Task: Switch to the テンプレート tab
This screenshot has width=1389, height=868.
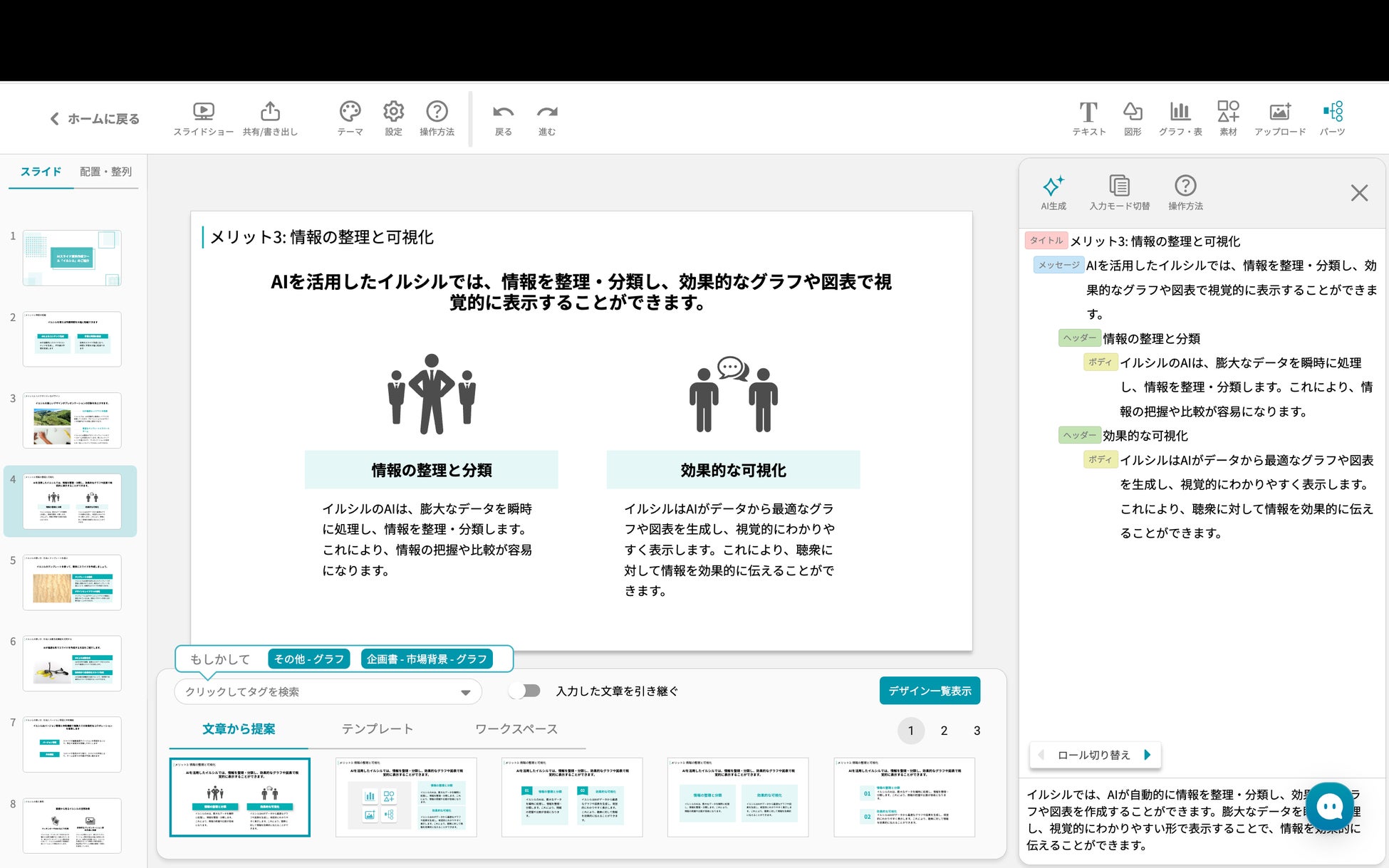Action: point(377,729)
